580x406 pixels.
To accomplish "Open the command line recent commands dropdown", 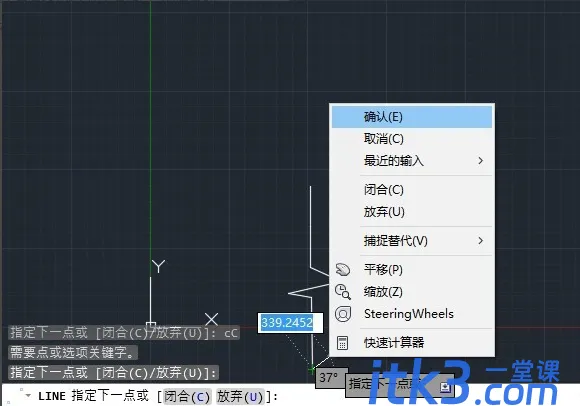I will [28, 396].
